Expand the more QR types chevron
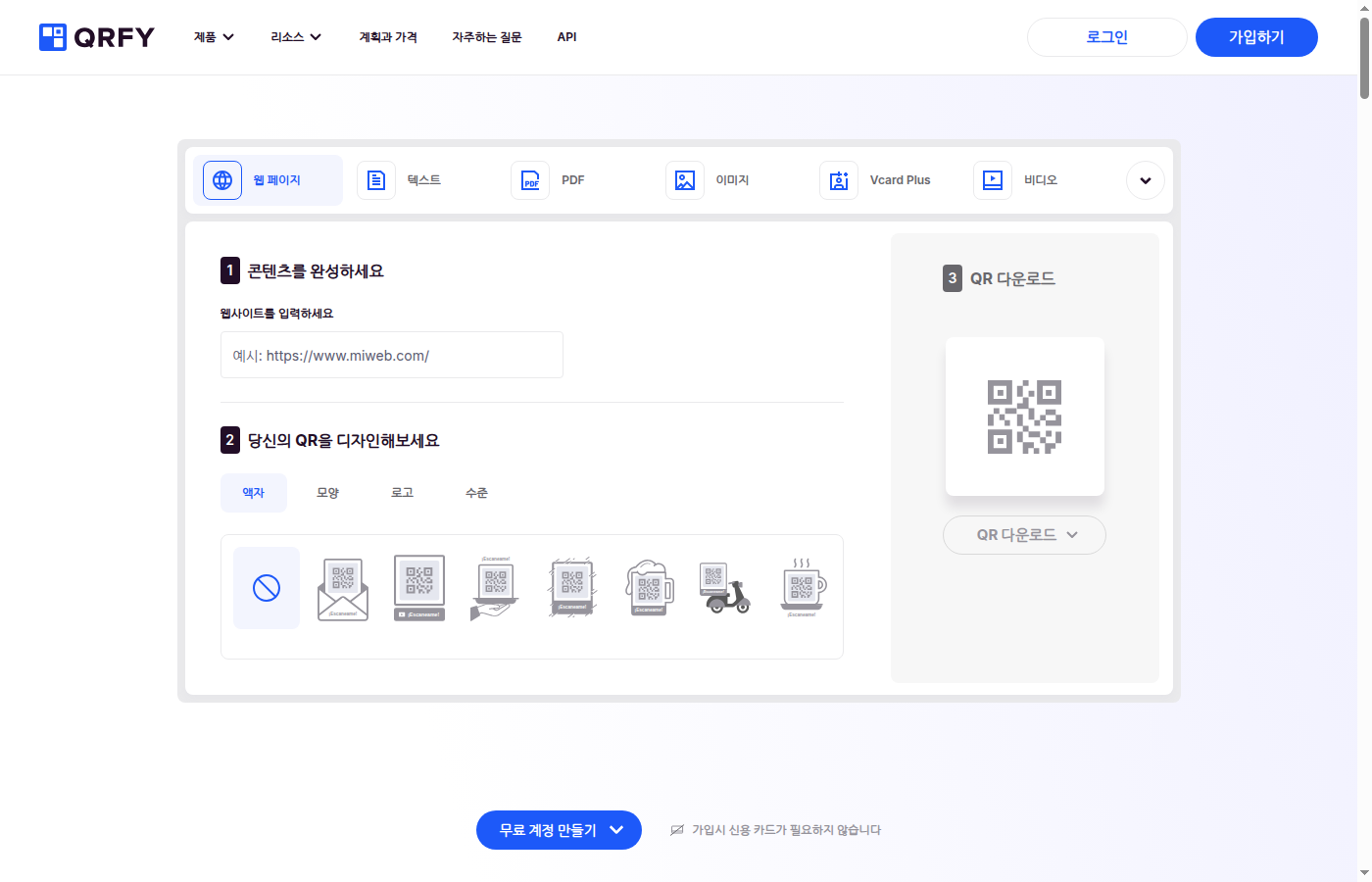The height and width of the screenshot is (882, 1372). (x=1145, y=179)
